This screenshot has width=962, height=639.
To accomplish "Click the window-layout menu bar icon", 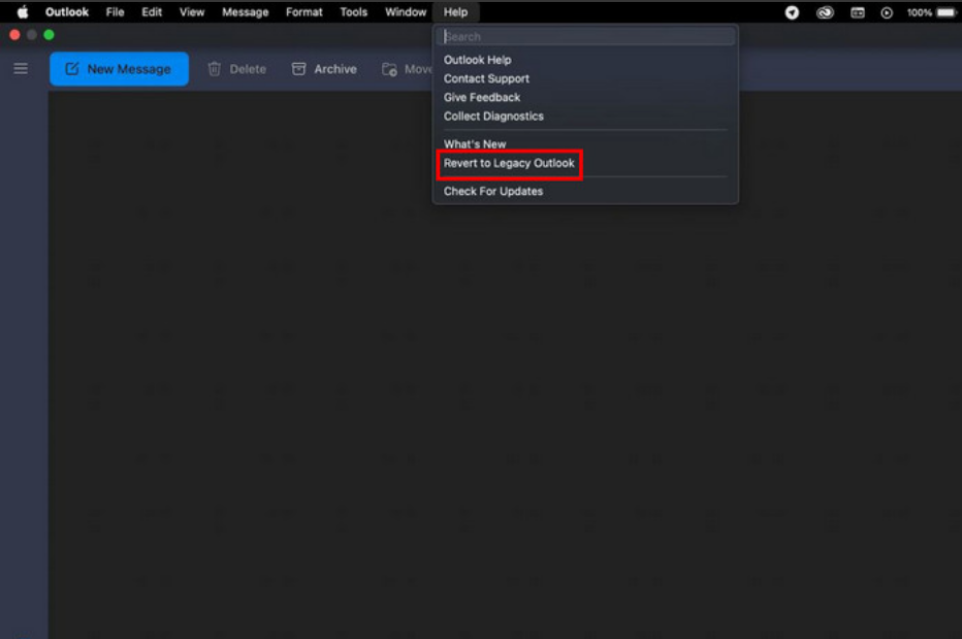I will click(858, 12).
